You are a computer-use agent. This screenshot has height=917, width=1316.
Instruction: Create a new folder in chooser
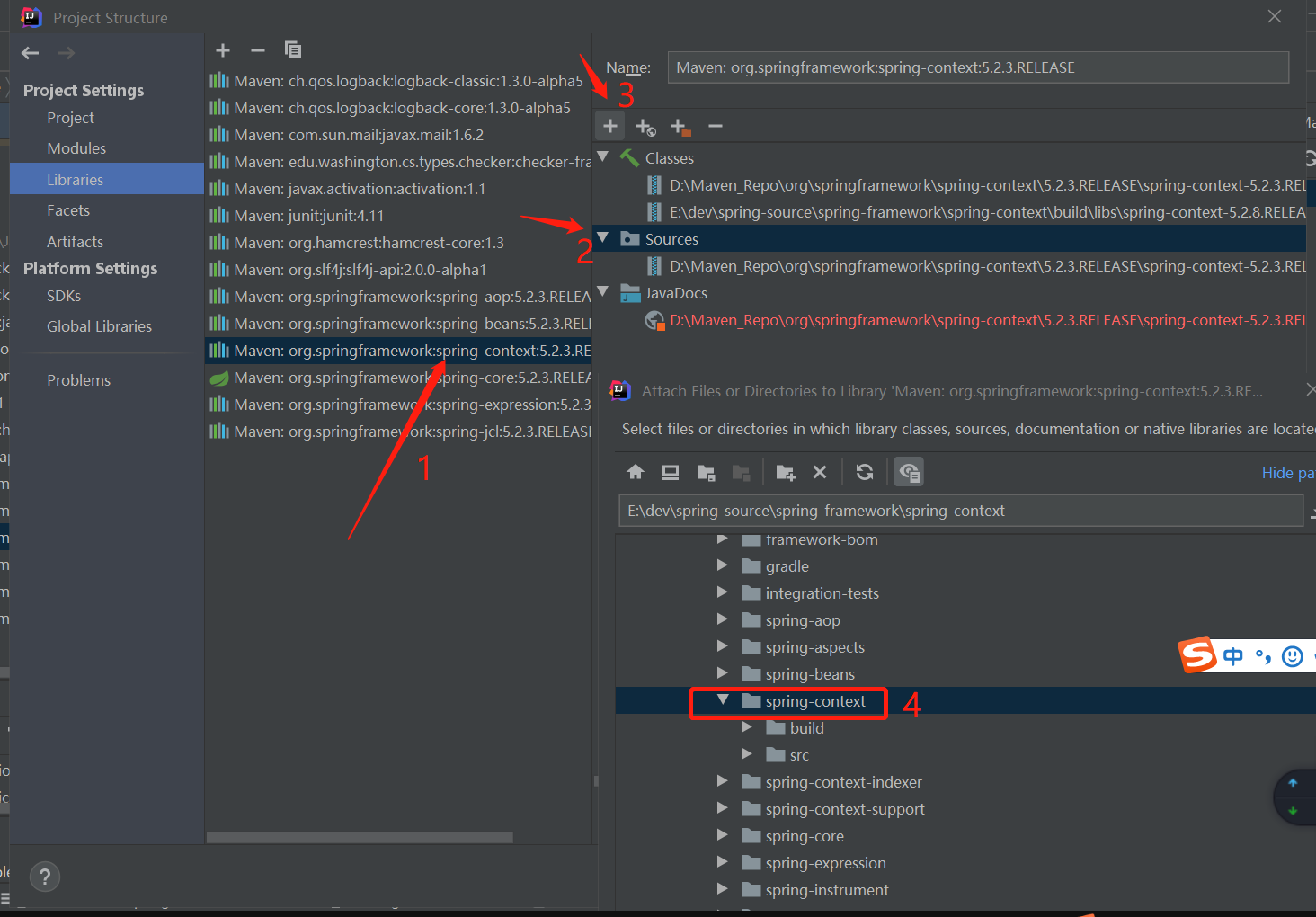(786, 472)
